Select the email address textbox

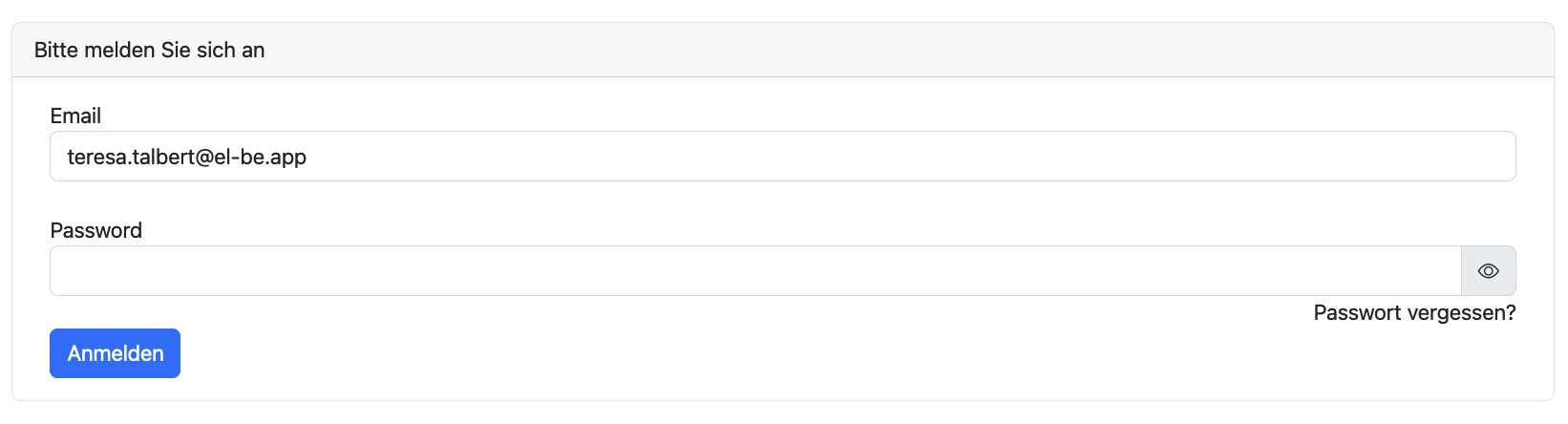[x=781, y=157]
